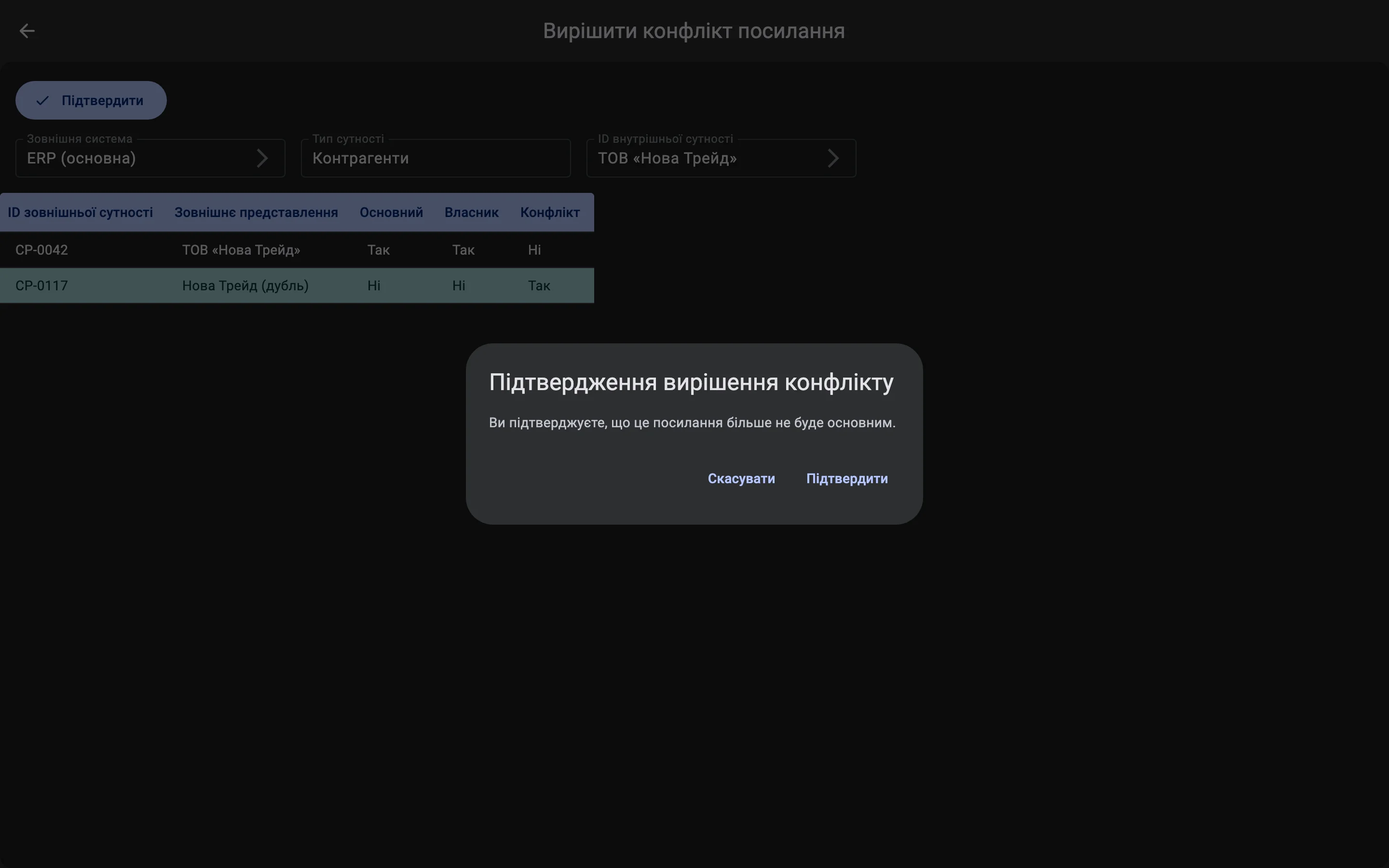The image size is (1389, 868).
Task: Open the Зовнішня система chevron
Action: pyautogui.click(x=262, y=159)
